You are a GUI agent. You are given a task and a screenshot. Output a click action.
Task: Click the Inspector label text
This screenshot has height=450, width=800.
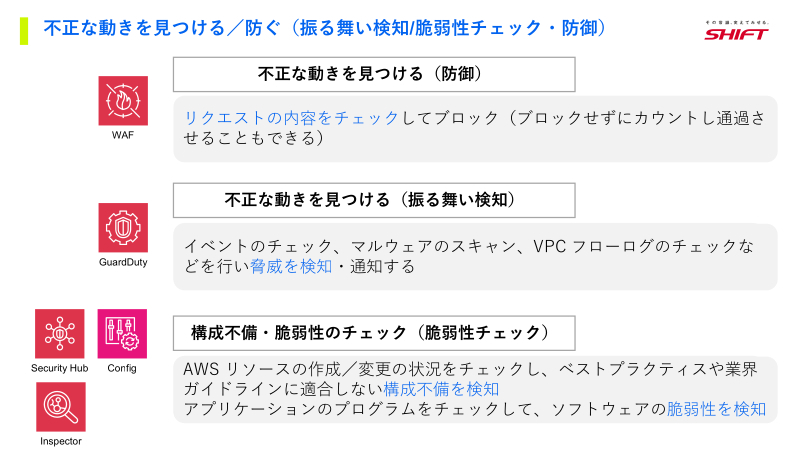(61, 441)
